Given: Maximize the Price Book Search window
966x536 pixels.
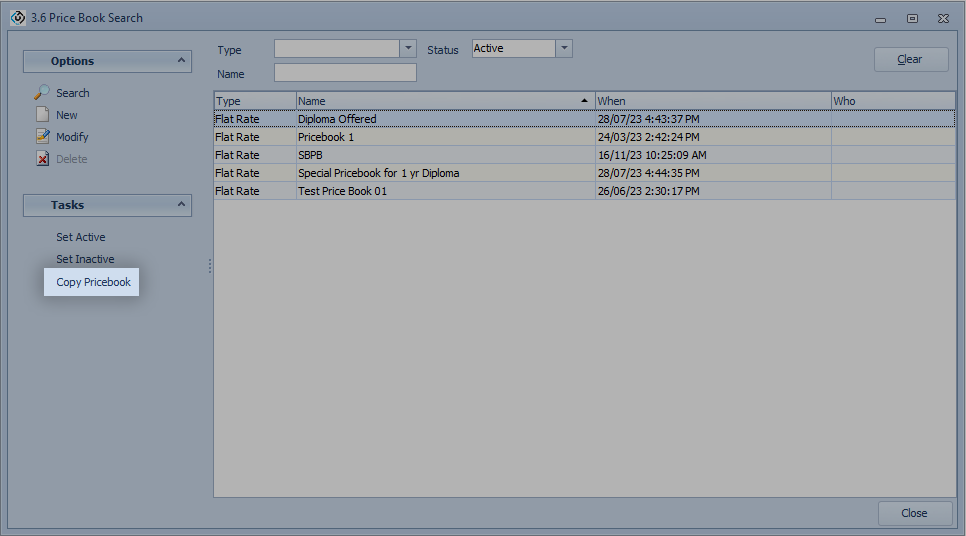Looking at the screenshot, I should tap(912, 18).
